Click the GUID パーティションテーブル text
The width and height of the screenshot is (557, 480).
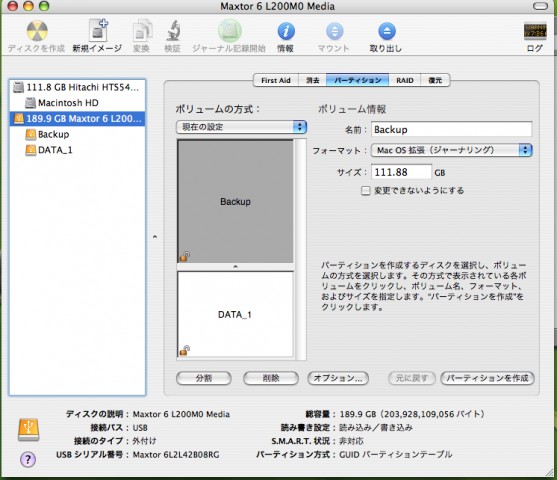(395, 454)
